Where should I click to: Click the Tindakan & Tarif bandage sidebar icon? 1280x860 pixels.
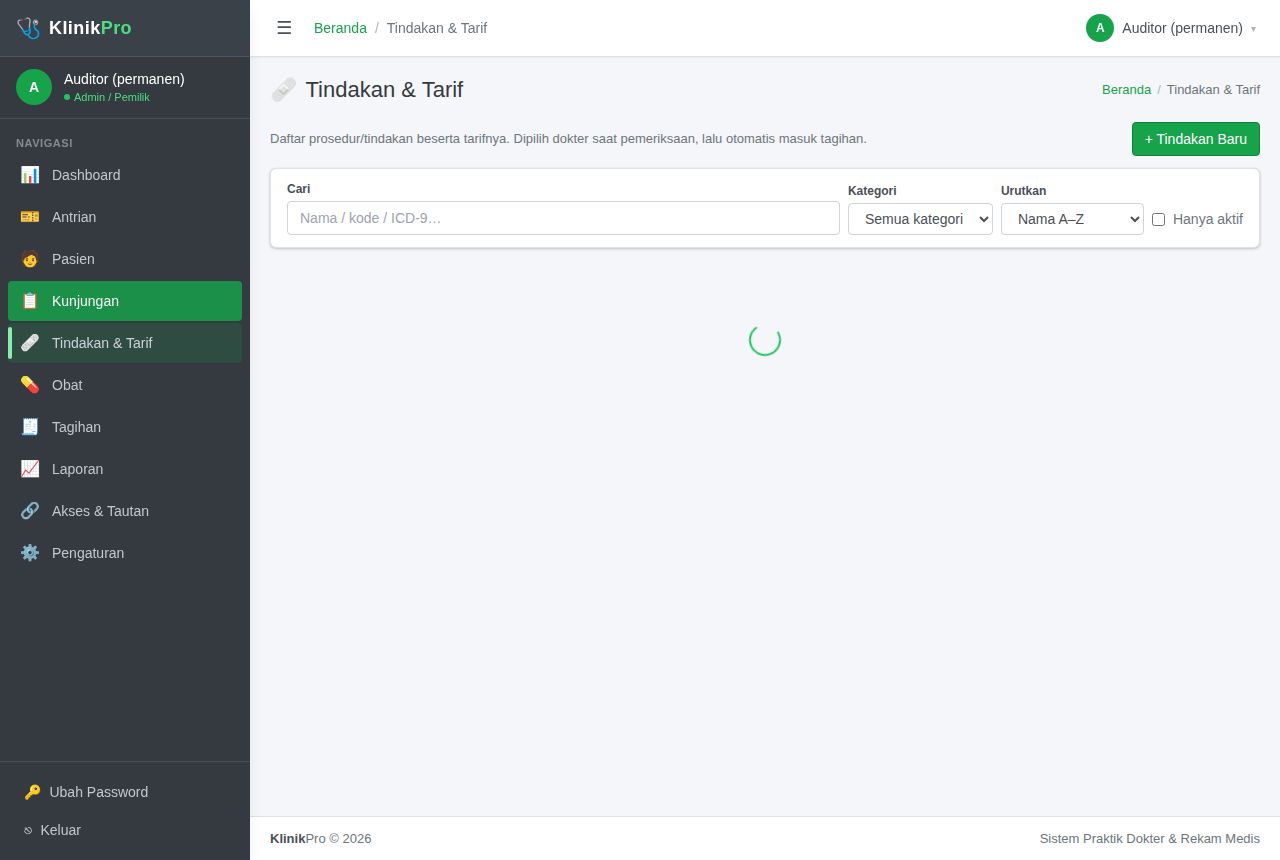tap(30, 343)
